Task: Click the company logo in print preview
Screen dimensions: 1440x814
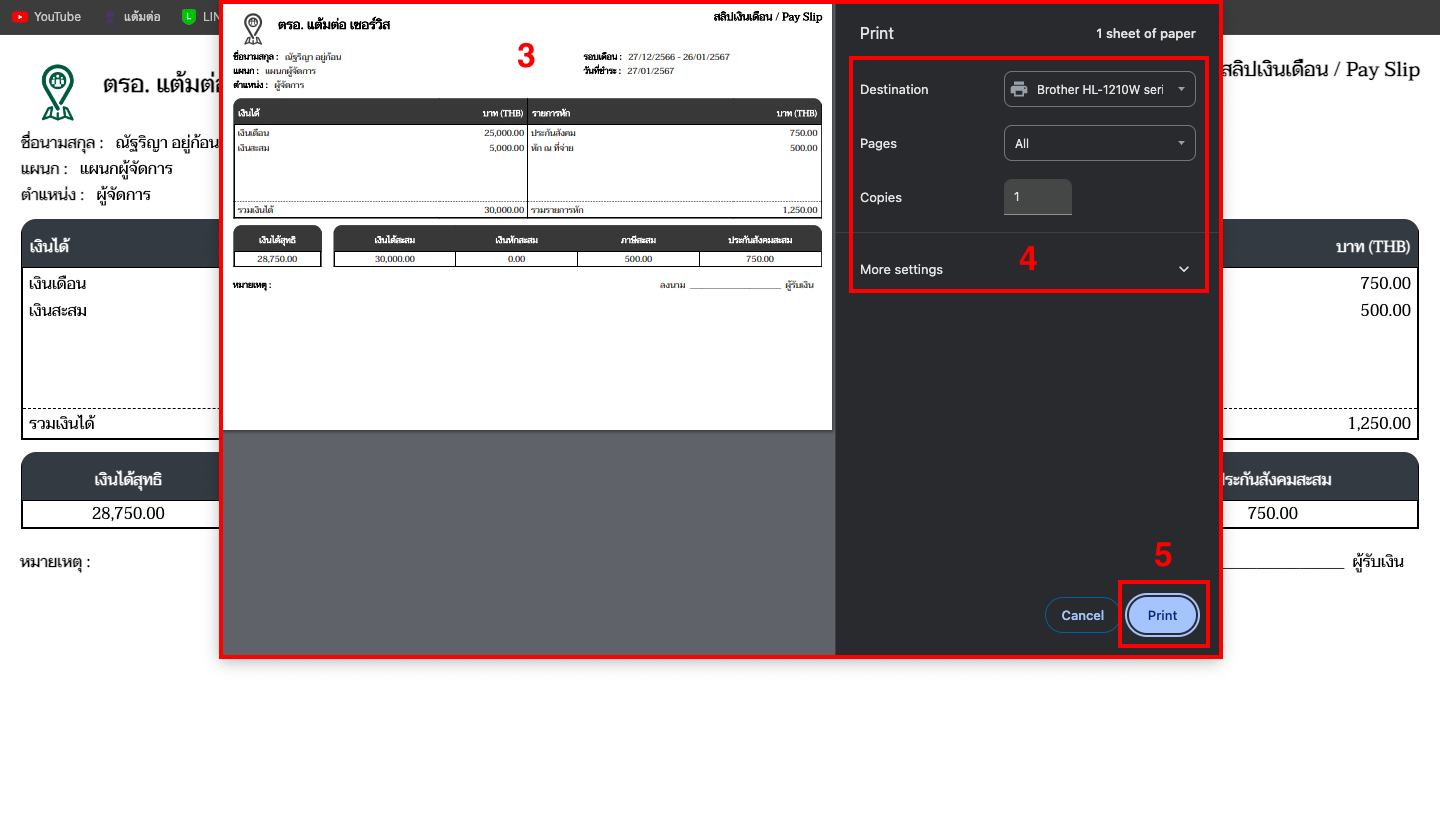Action: 254,29
